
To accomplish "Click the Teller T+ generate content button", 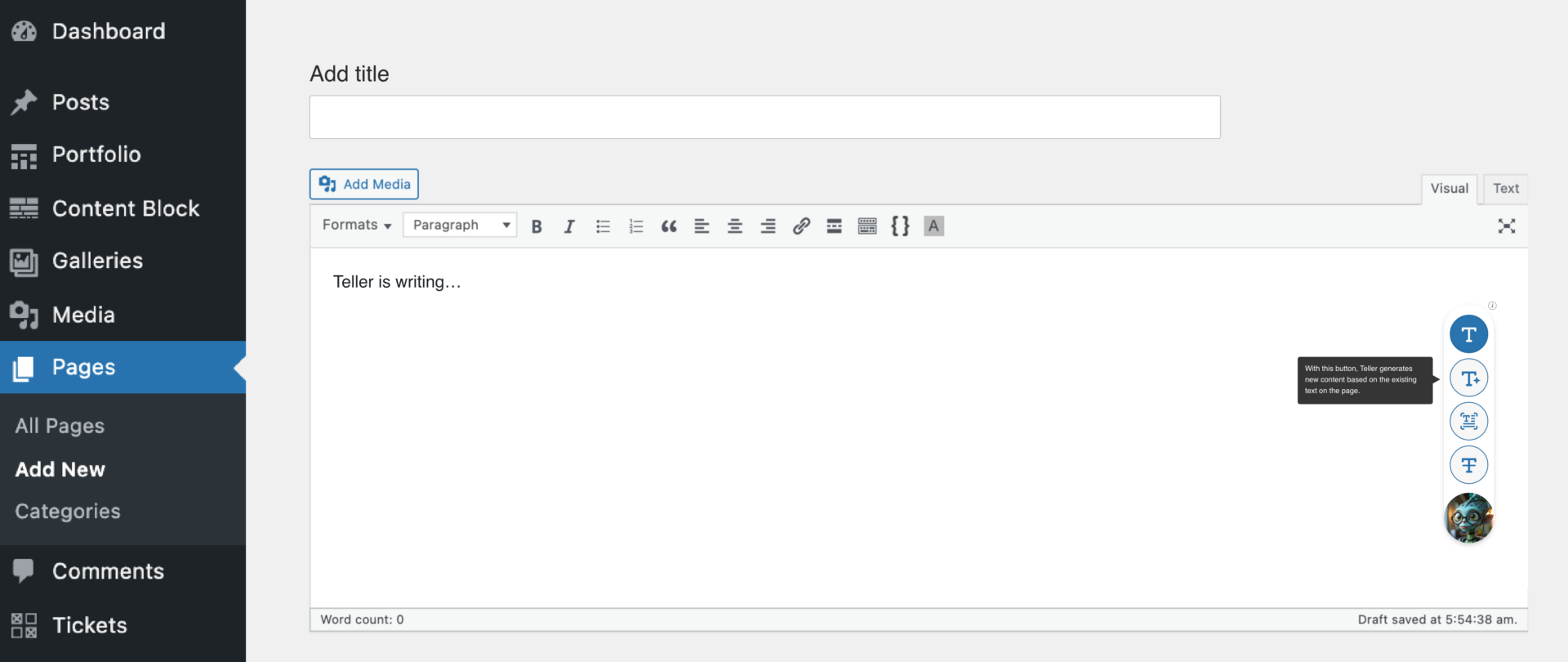I will pos(1468,378).
